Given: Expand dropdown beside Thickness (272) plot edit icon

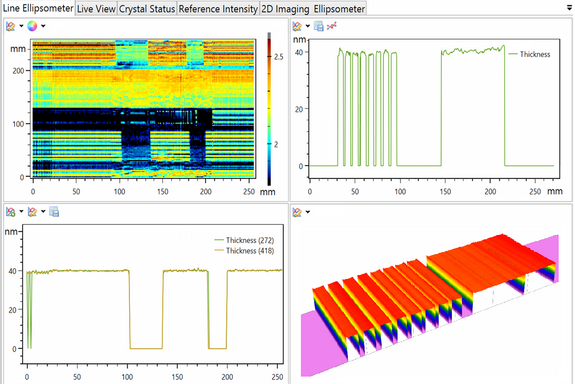Looking at the screenshot, I should (43, 212).
